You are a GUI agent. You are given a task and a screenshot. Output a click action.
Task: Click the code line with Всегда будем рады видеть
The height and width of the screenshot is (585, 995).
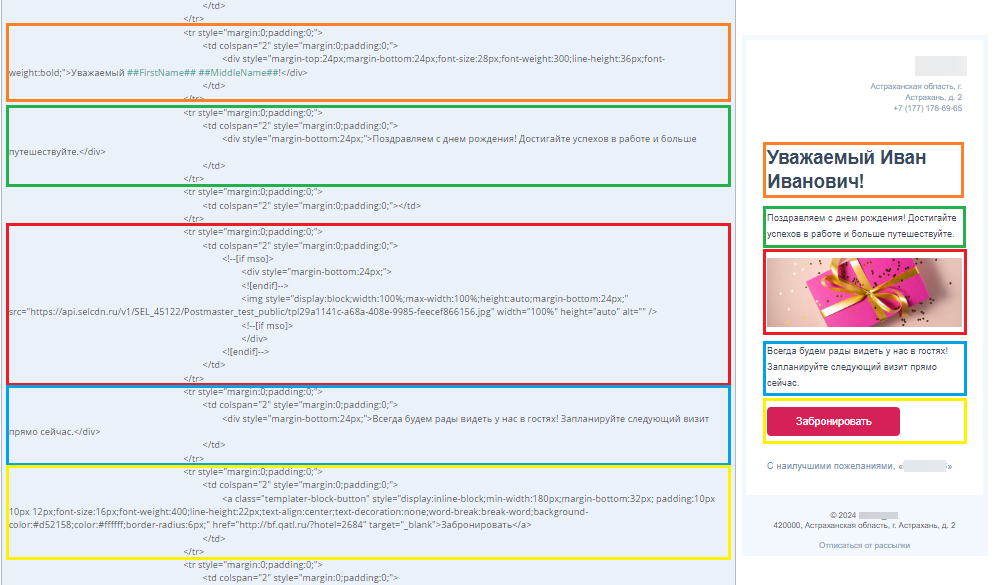click(x=465, y=419)
